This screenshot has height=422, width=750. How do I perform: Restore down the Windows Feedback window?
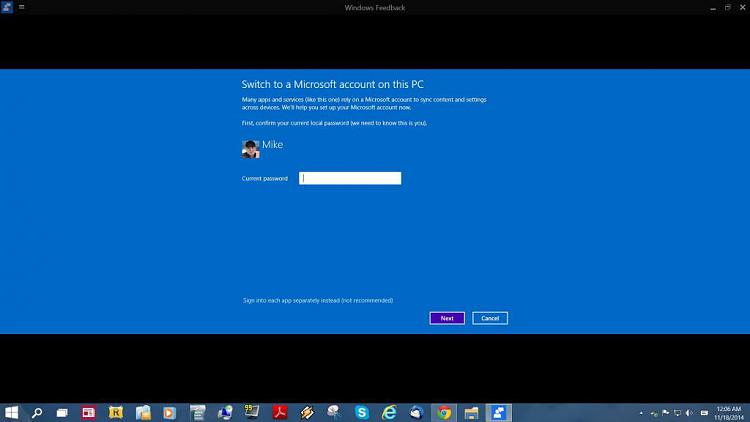[728, 8]
